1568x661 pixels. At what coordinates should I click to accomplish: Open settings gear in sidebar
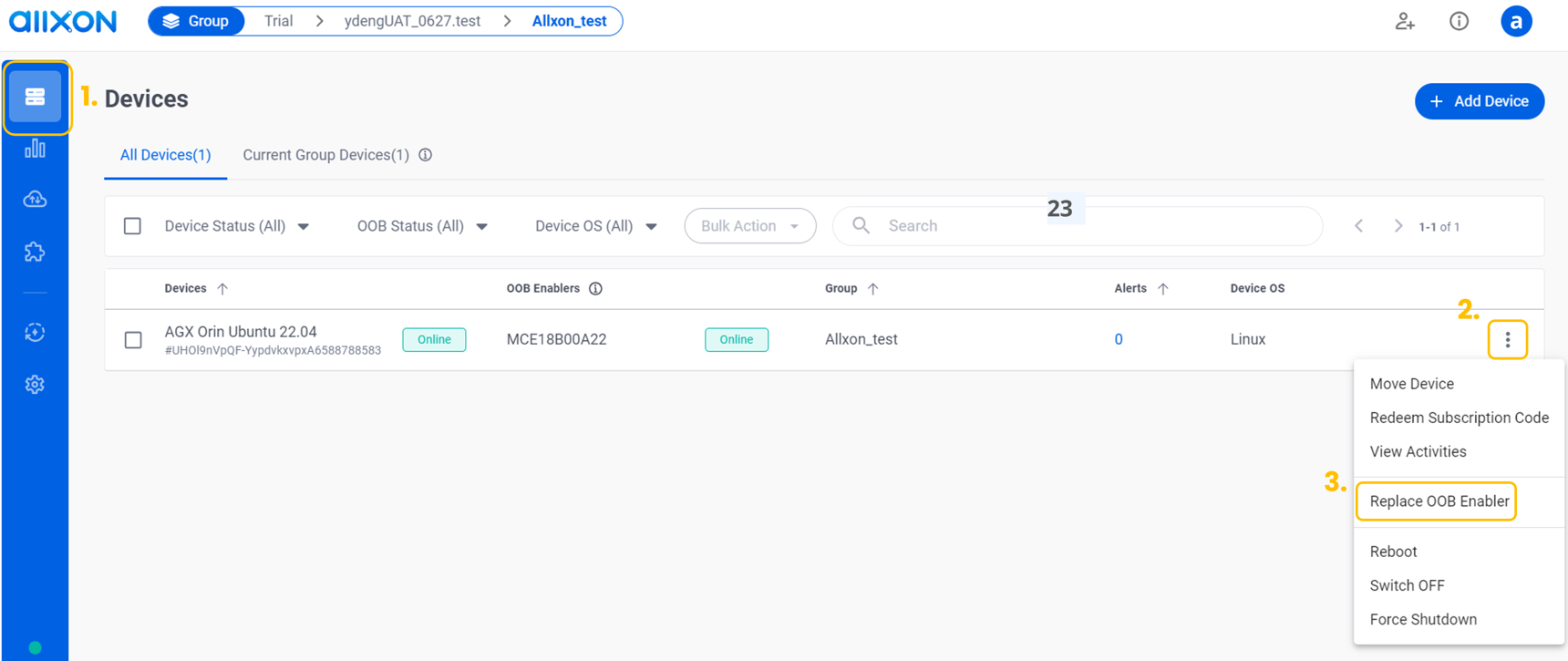point(35,385)
